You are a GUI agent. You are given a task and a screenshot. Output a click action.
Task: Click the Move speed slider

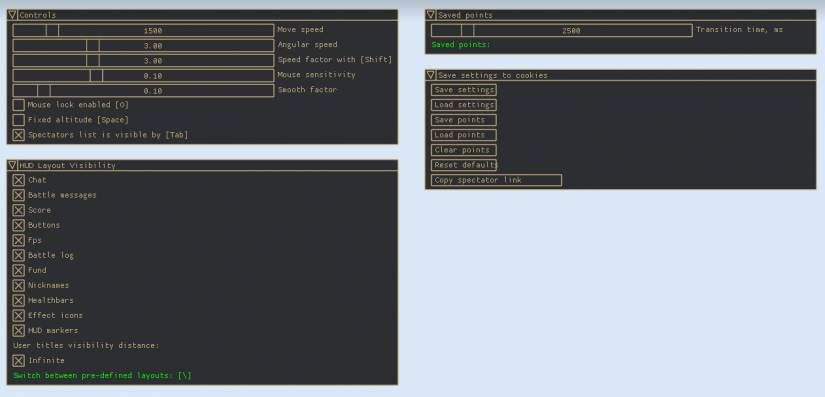(x=143, y=30)
